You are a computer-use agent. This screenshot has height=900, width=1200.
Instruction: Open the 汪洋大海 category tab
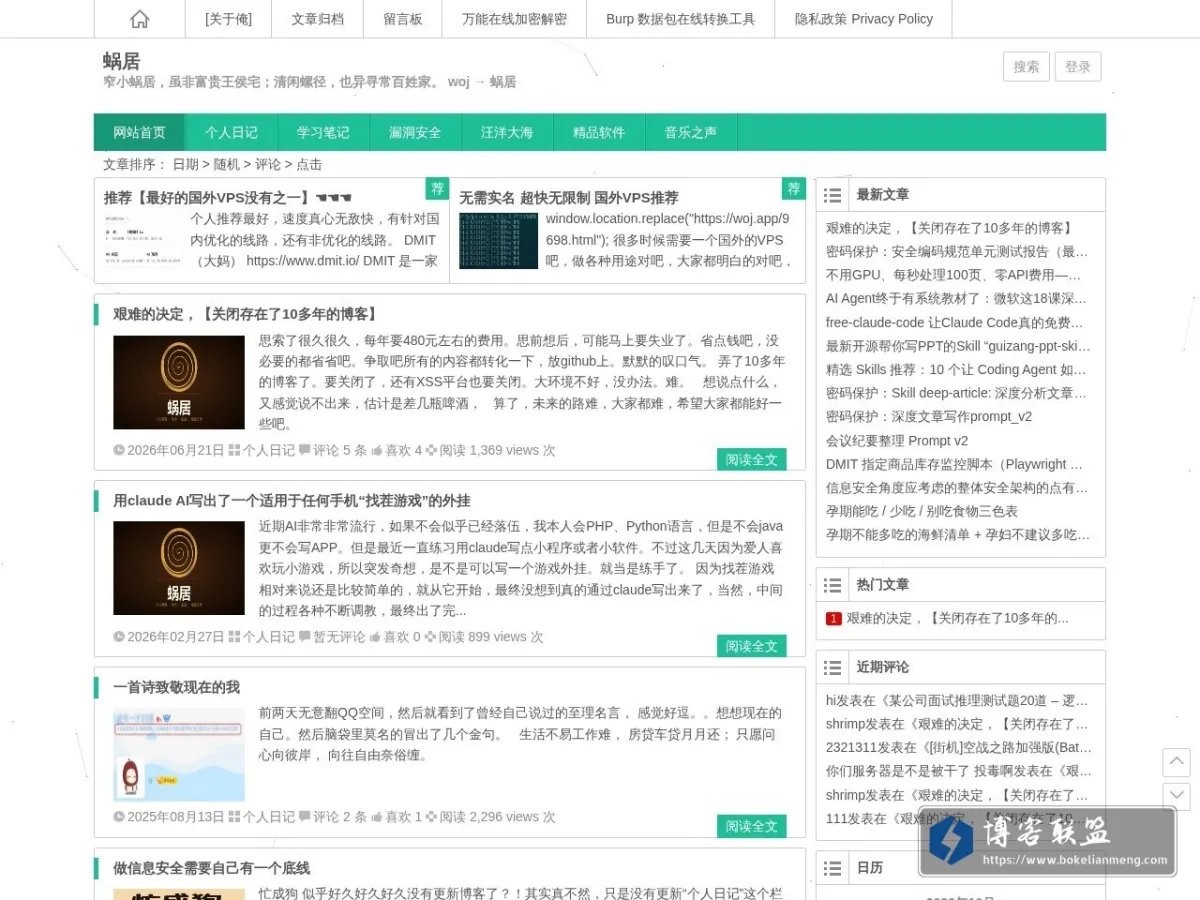point(507,132)
